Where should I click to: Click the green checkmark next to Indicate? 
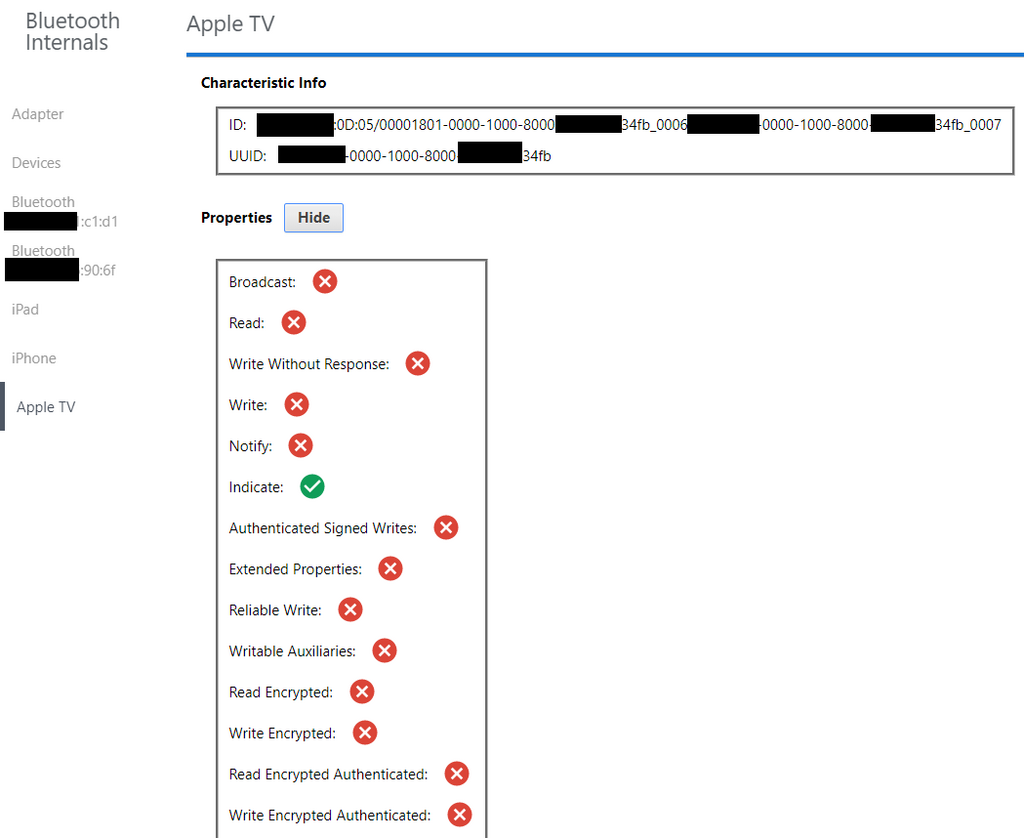pyautogui.click(x=312, y=486)
